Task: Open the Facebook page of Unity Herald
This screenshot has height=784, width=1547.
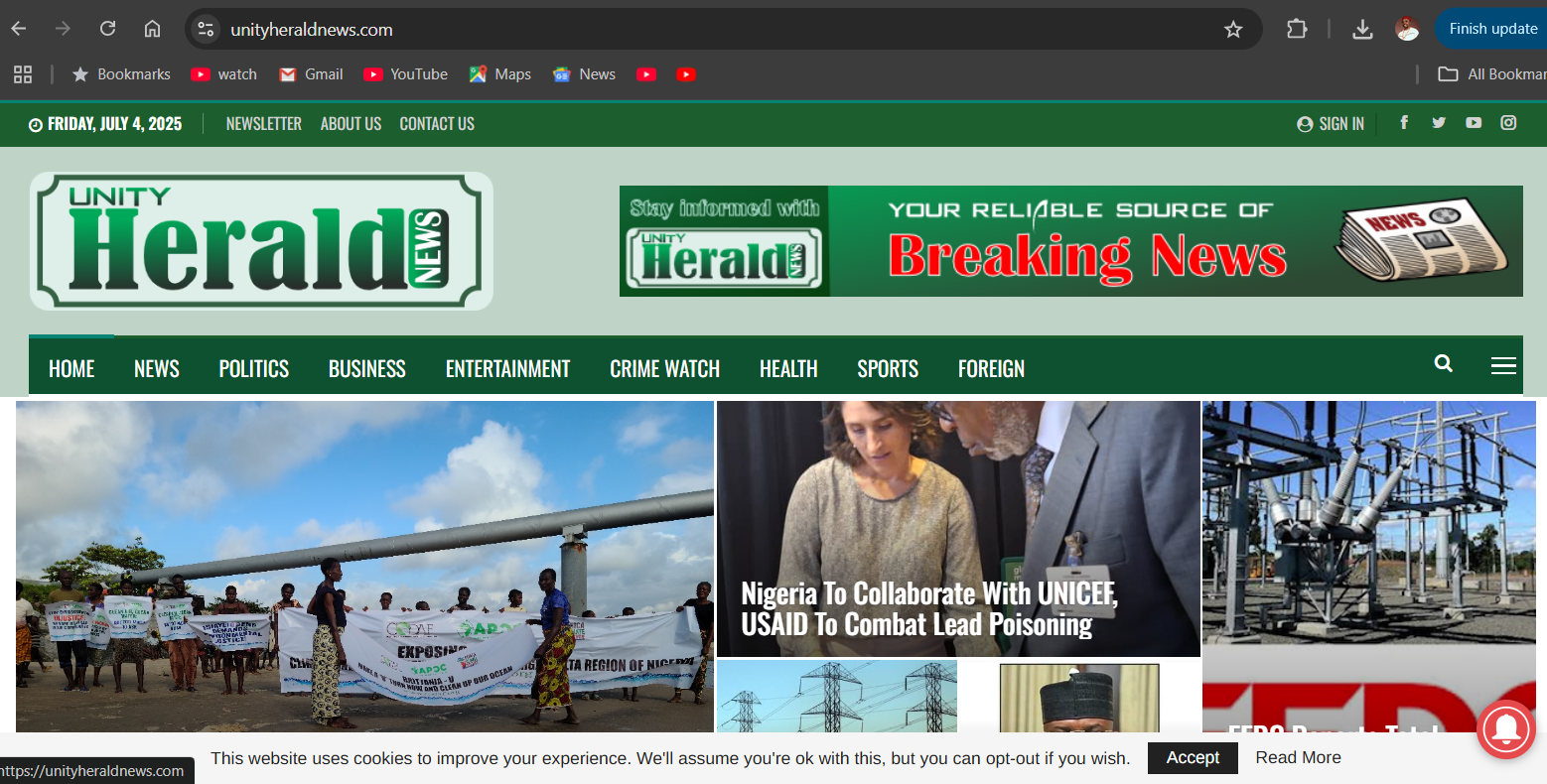Action: coord(1403,122)
